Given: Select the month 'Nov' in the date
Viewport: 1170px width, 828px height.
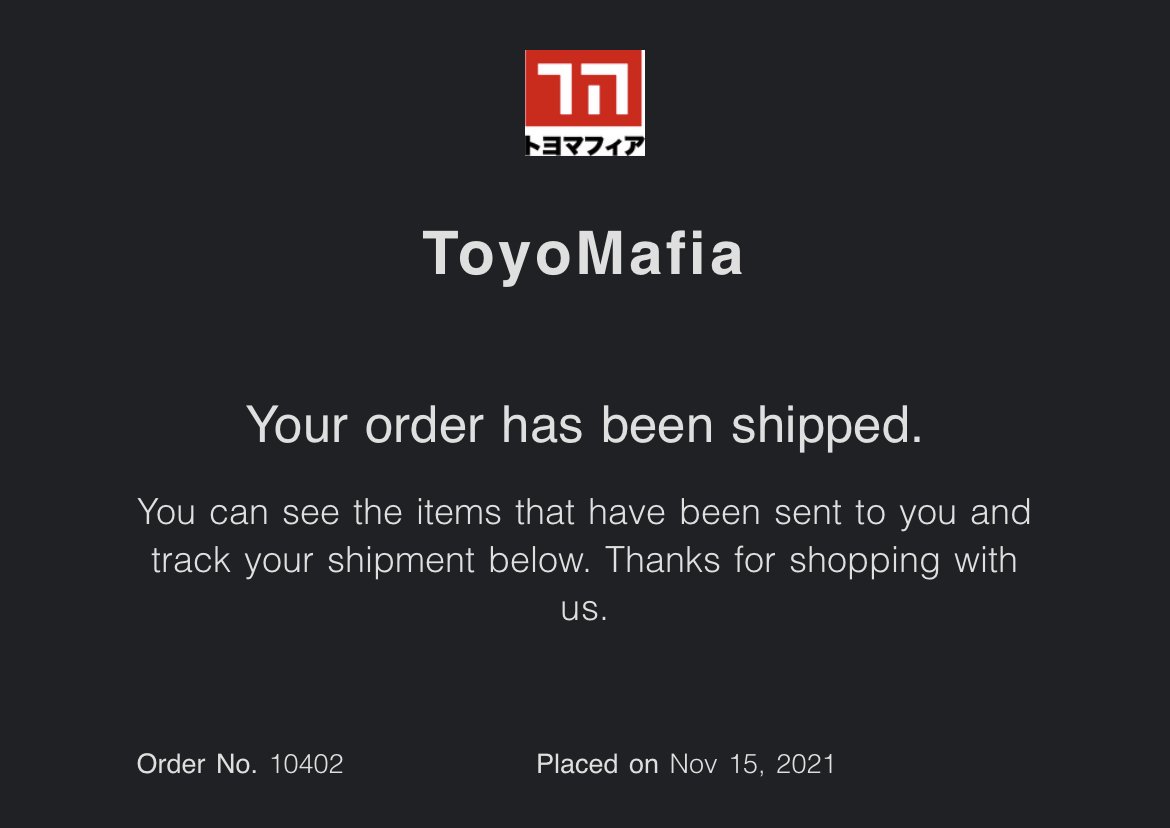Looking at the screenshot, I should 693,764.
